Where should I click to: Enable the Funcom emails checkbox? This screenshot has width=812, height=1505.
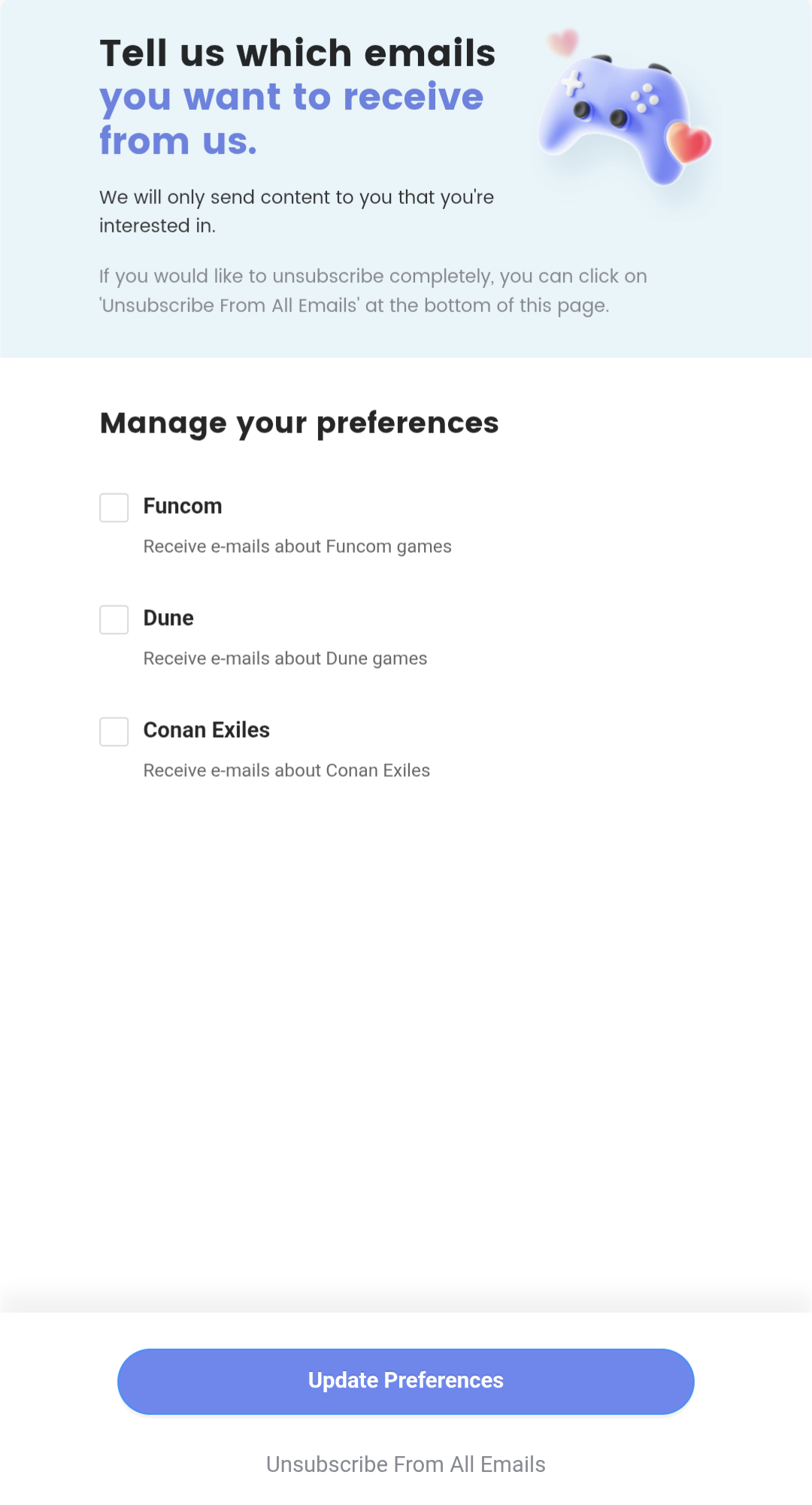click(114, 507)
